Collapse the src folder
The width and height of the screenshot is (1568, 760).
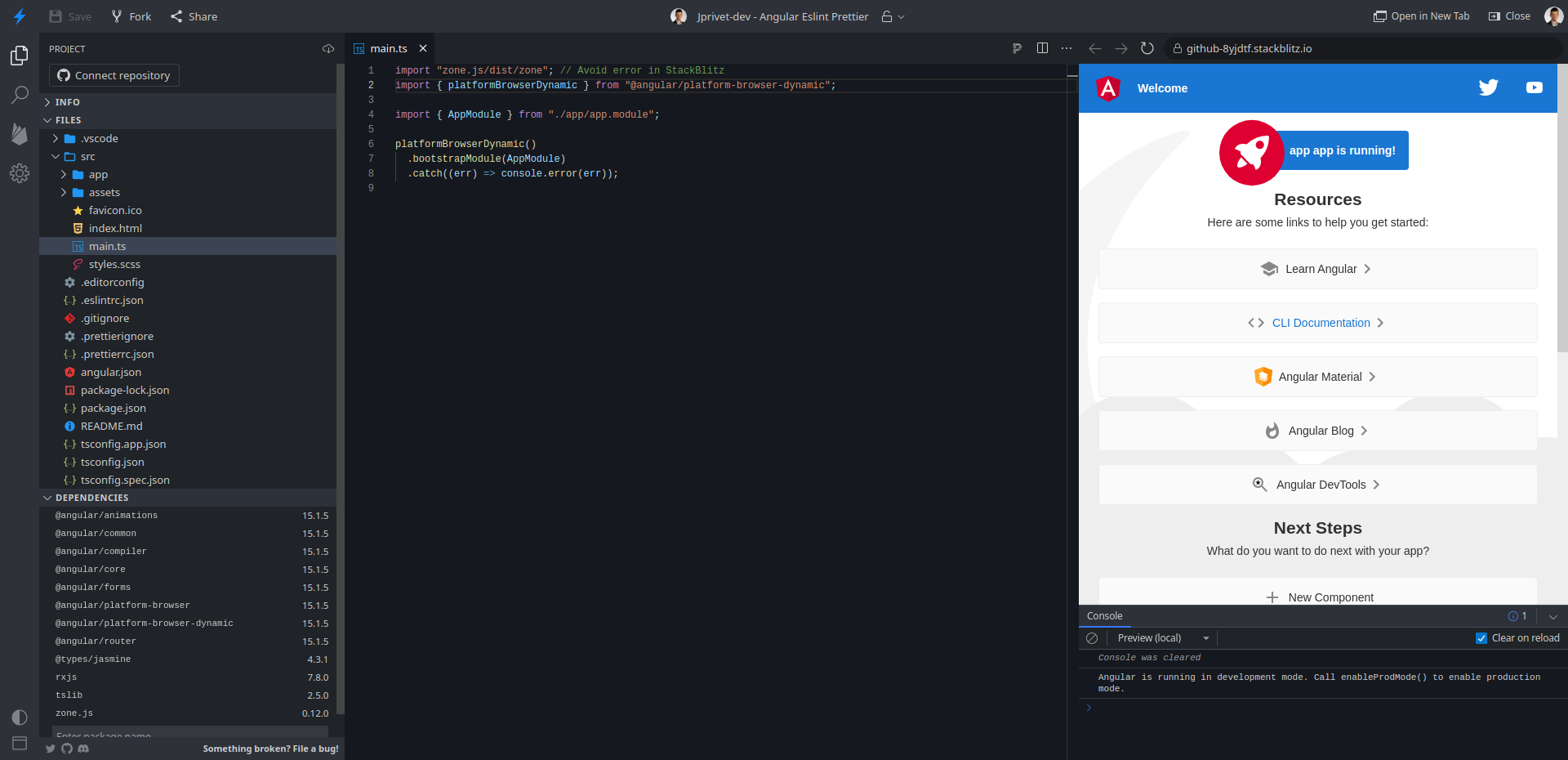pyautogui.click(x=188, y=156)
